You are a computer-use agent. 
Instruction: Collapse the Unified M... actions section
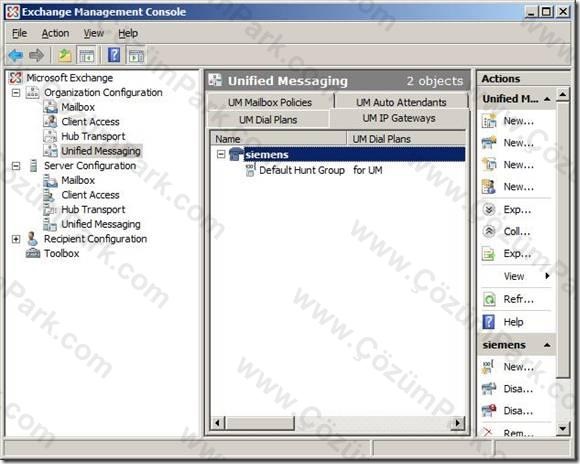(547, 99)
